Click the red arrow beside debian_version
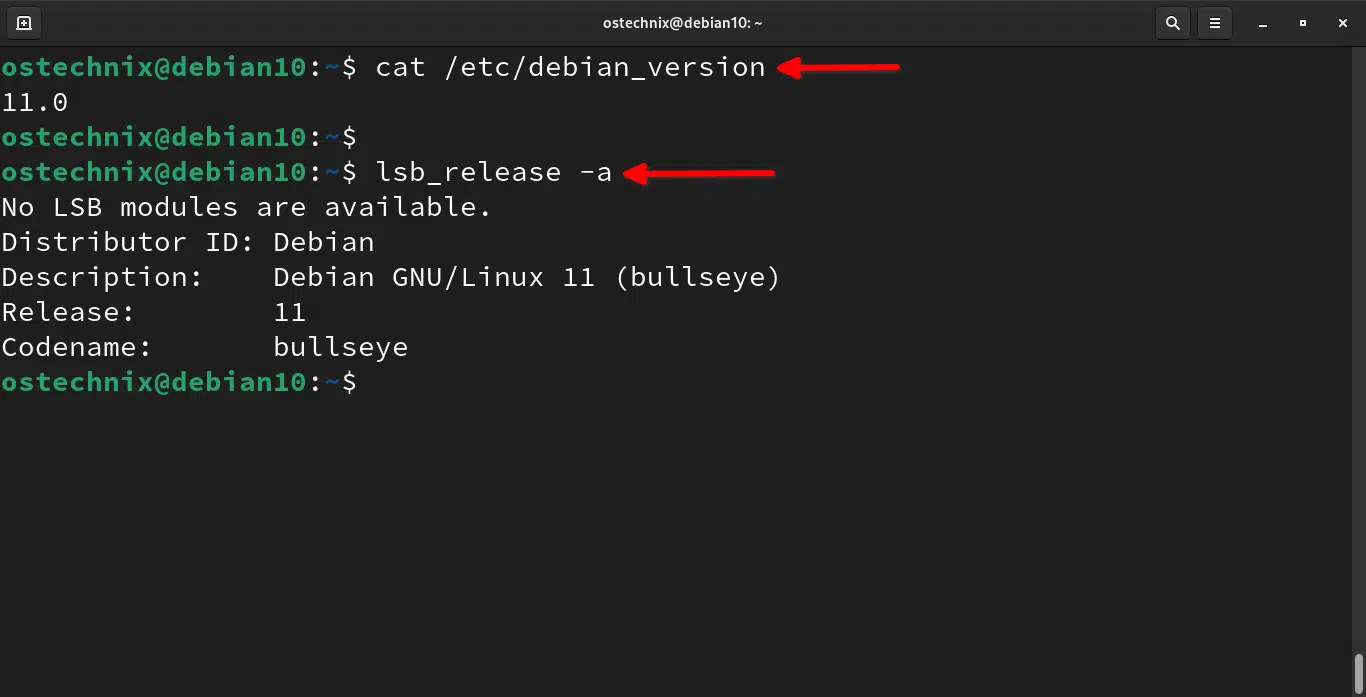The width and height of the screenshot is (1366, 697). (839, 68)
